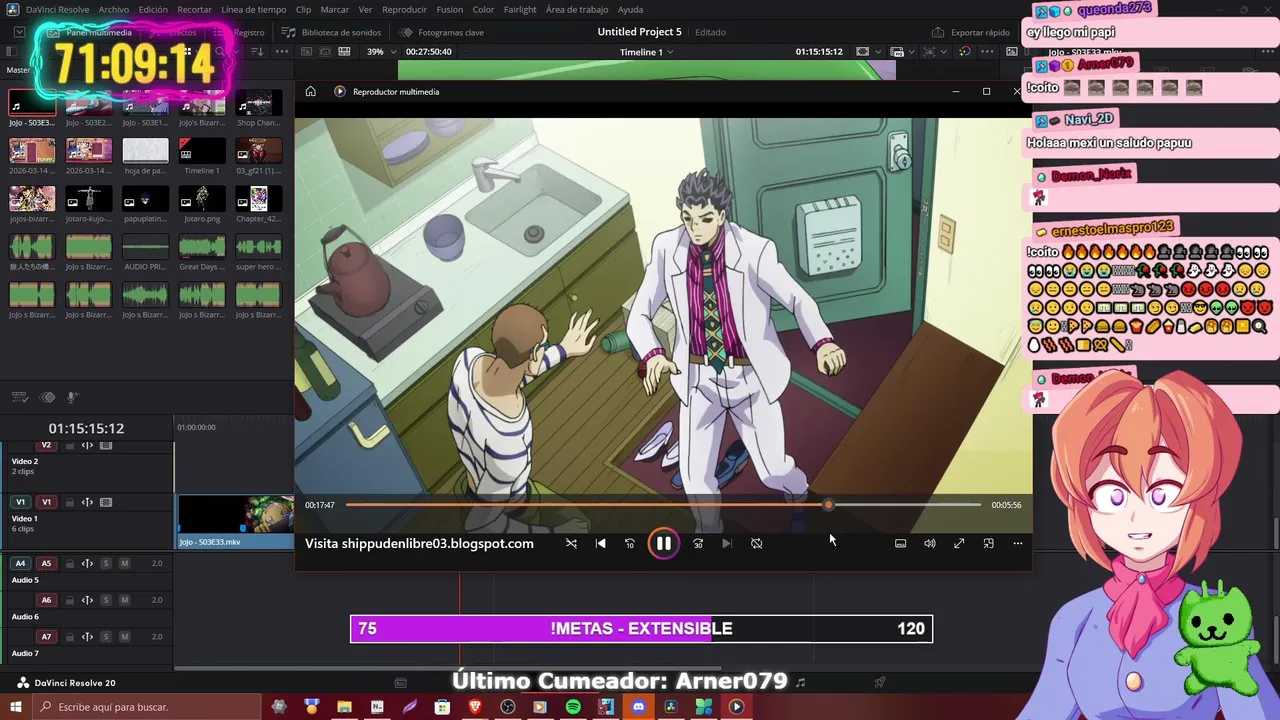The height and width of the screenshot is (720, 1280).
Task: Toggle auto track selector on Video 1
Action: 88,502
